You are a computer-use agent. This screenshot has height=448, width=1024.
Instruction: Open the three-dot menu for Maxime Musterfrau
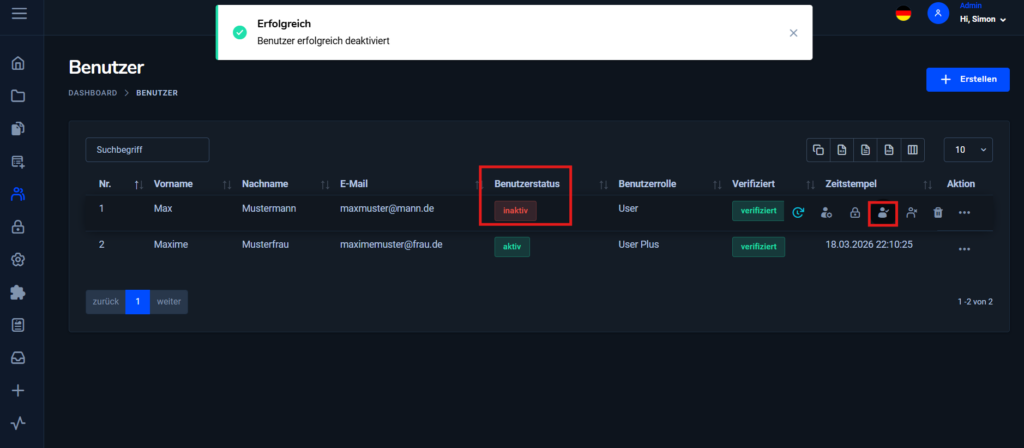tap(965, 249)
